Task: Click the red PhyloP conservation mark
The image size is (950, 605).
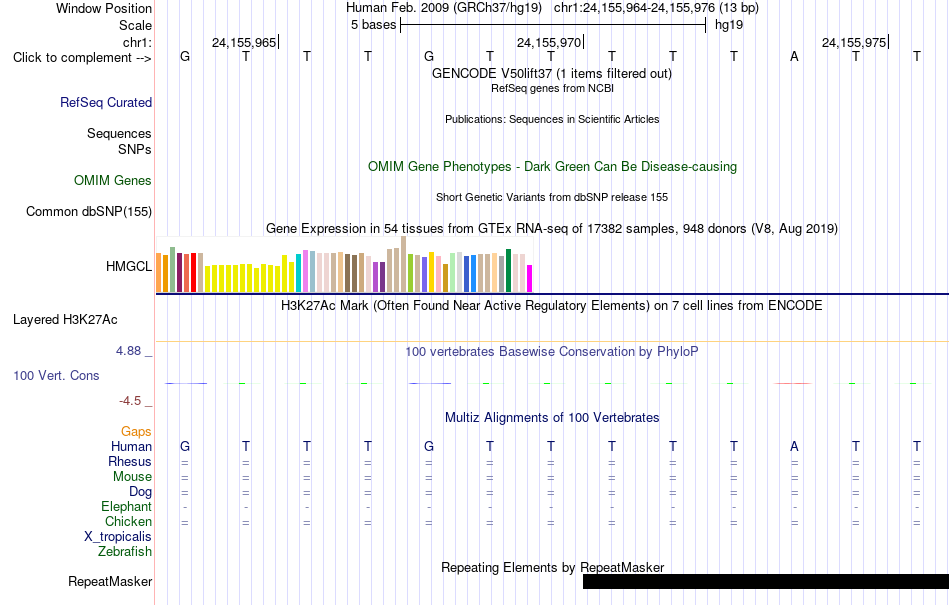Action: [793, 383]
